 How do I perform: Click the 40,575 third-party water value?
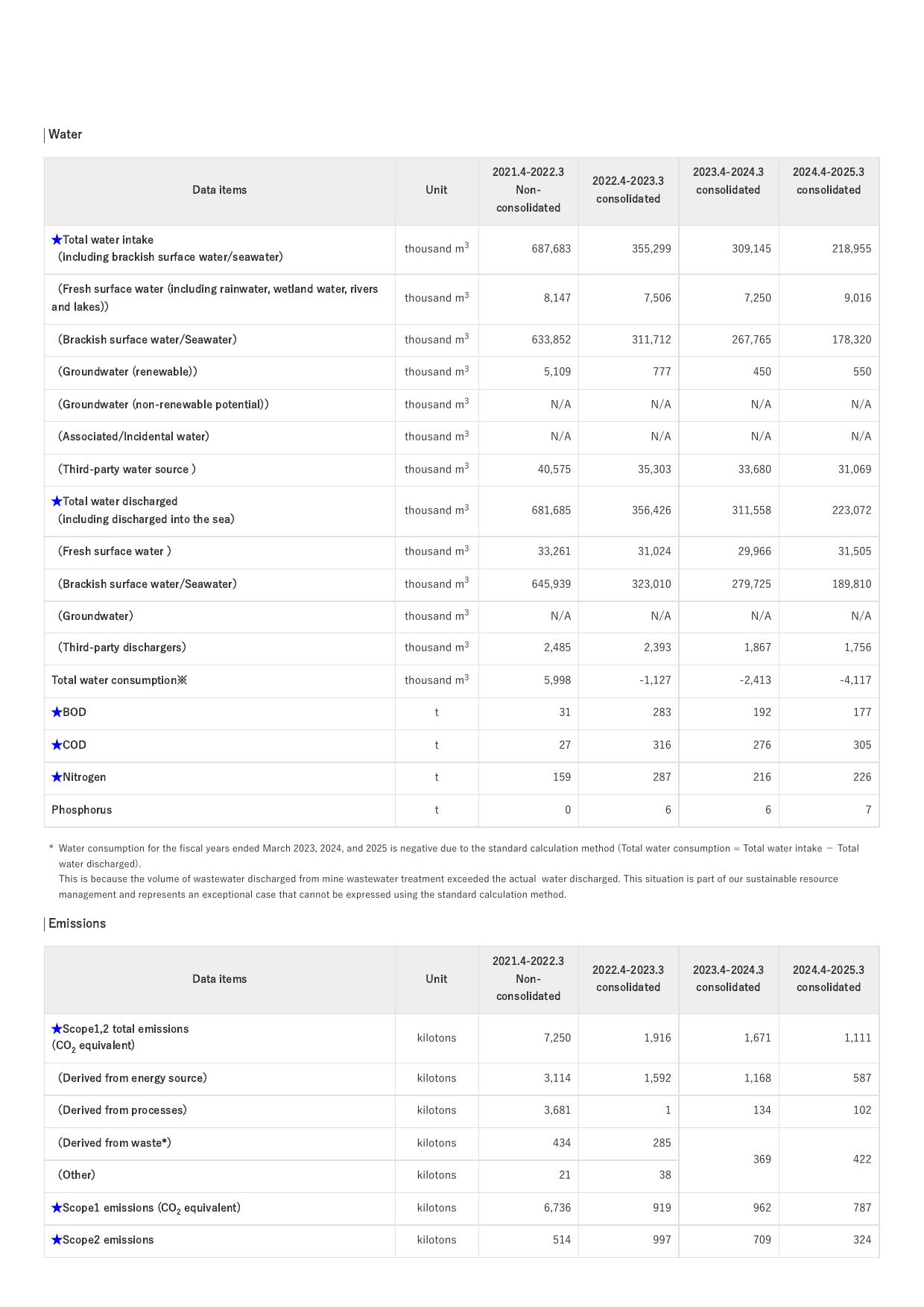(554, 469)
